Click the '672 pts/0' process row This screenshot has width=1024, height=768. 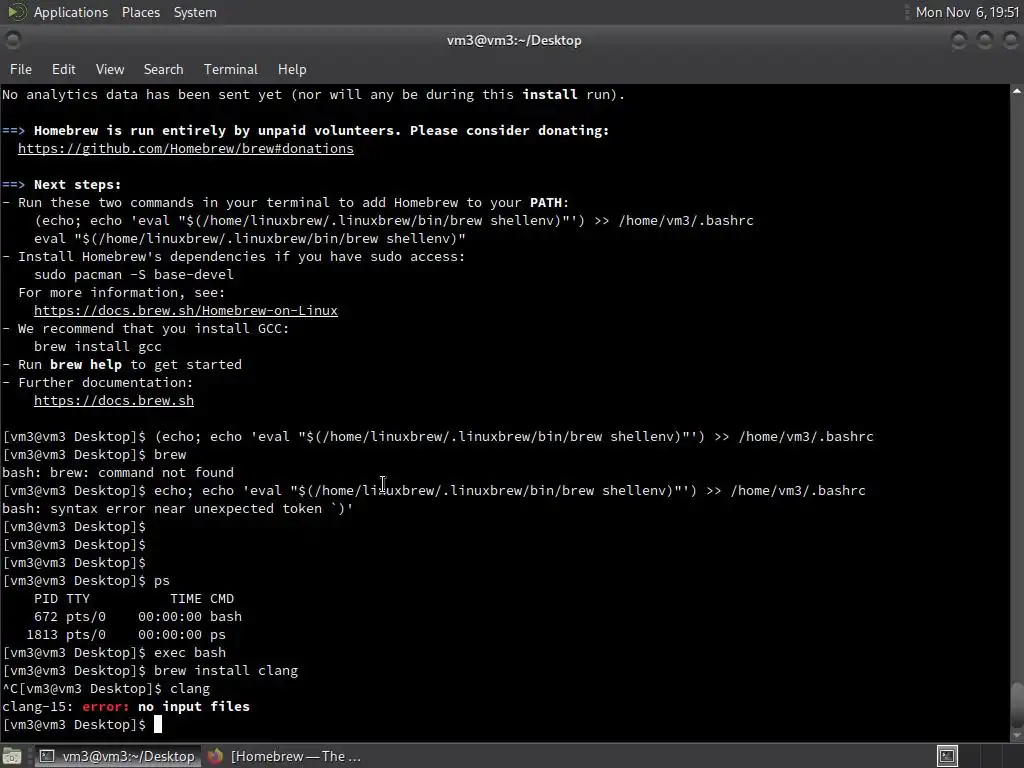138,616
